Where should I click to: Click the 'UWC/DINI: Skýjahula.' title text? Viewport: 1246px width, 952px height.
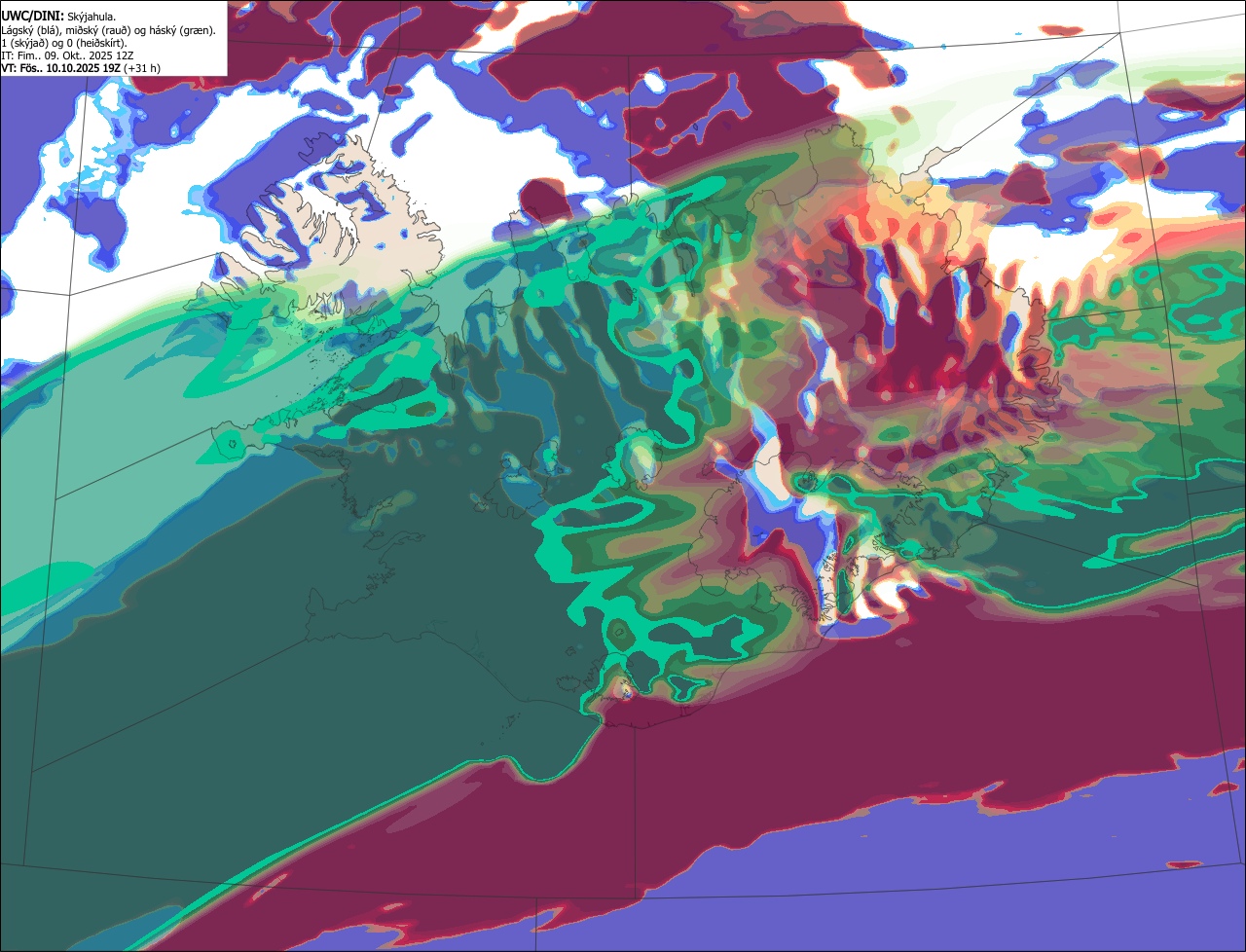tap(59, 17)
